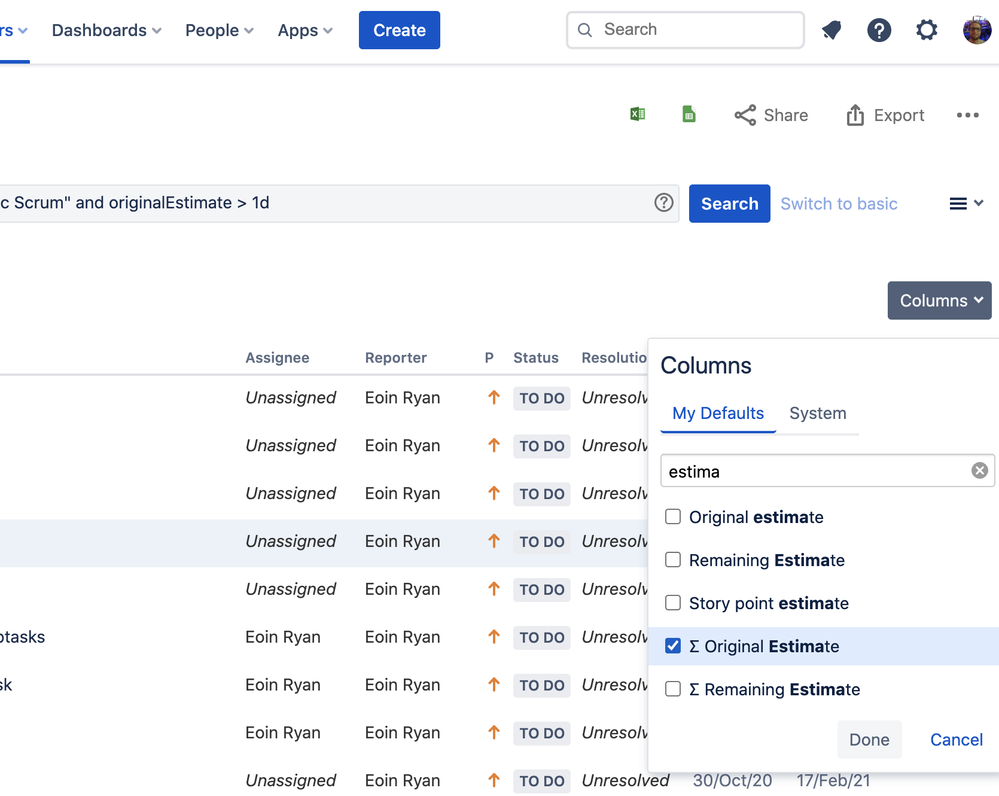Click Unresolved in the last row
This screenshot has height=796, width=999.
tap(625, 780)
